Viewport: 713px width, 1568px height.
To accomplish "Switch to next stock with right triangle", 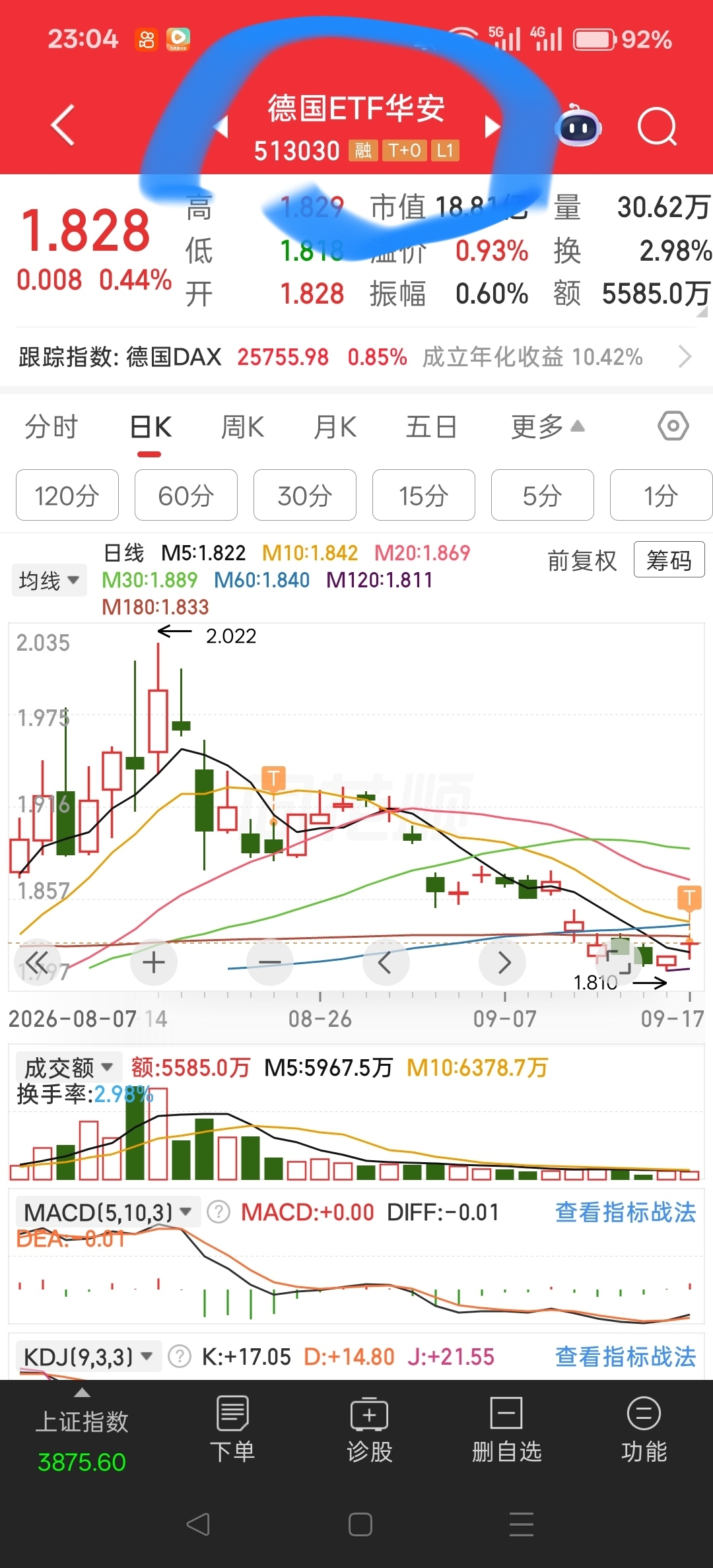I will click(x=492, y=126).
